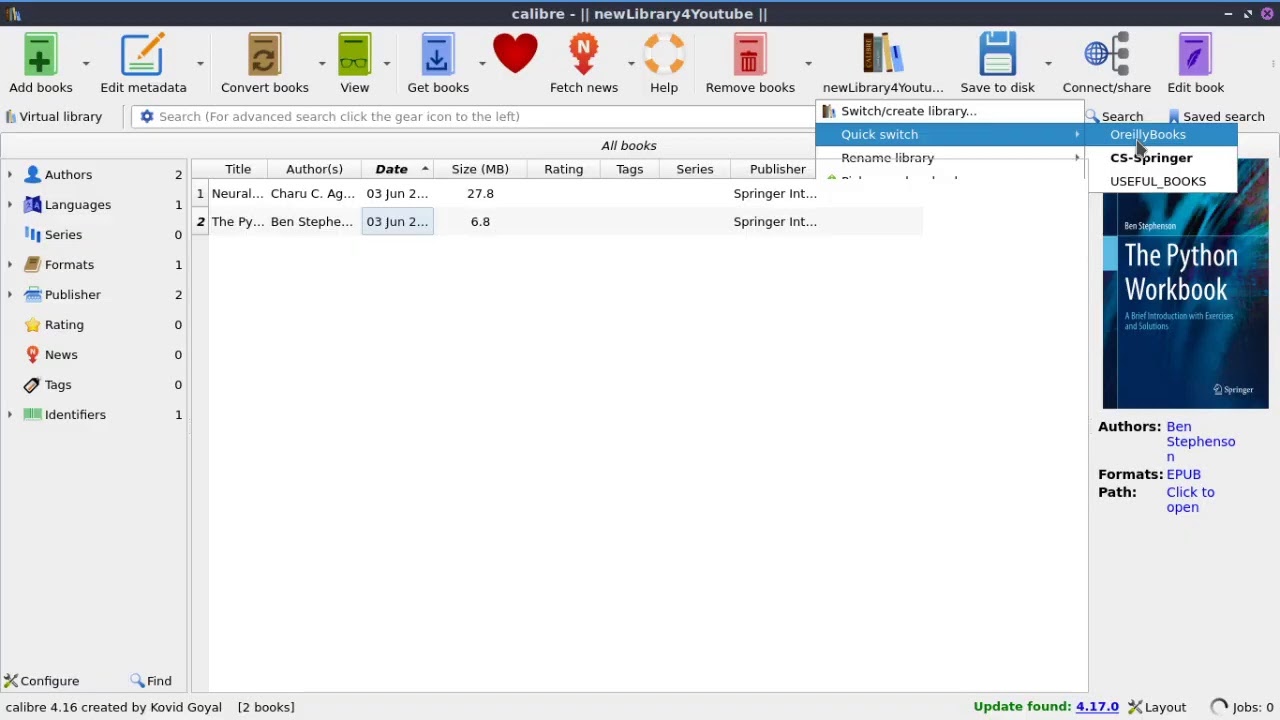Expand the Formats category
Image resolution: width=1280 pixels, height=720 pixels.
point(10,265)
